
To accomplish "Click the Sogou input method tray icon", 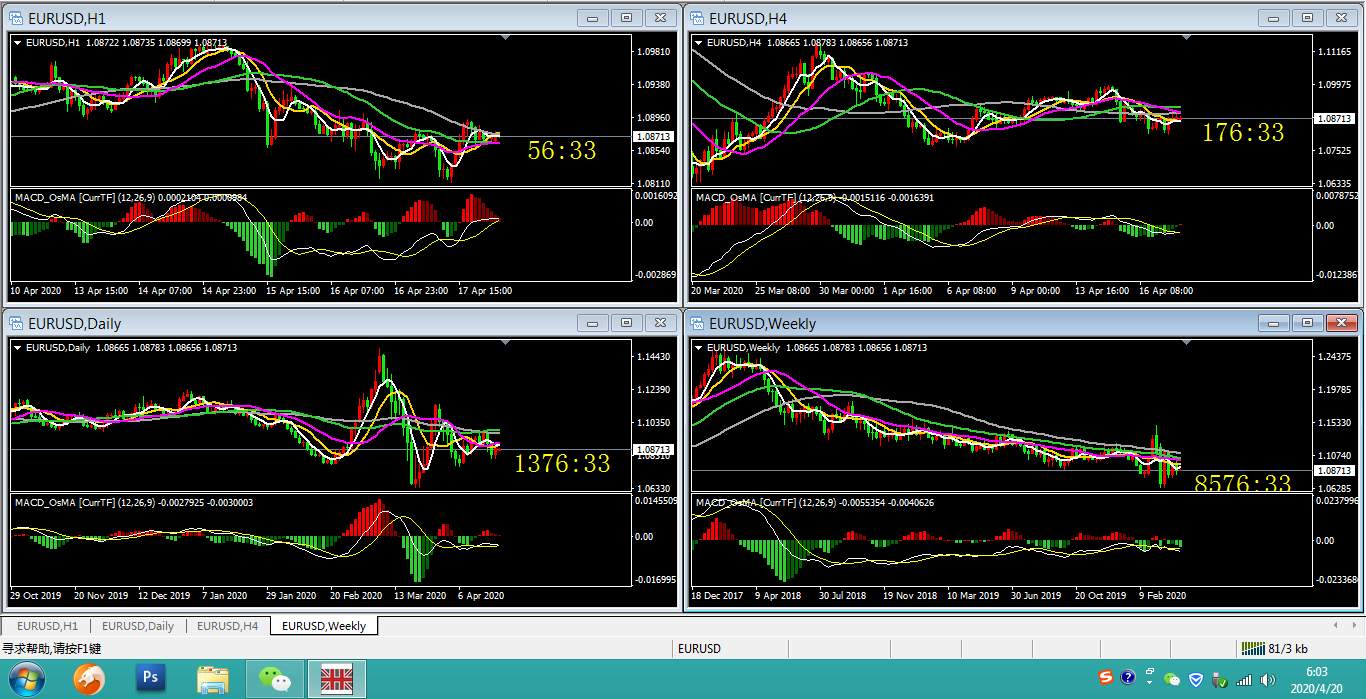I will 1106,678.
